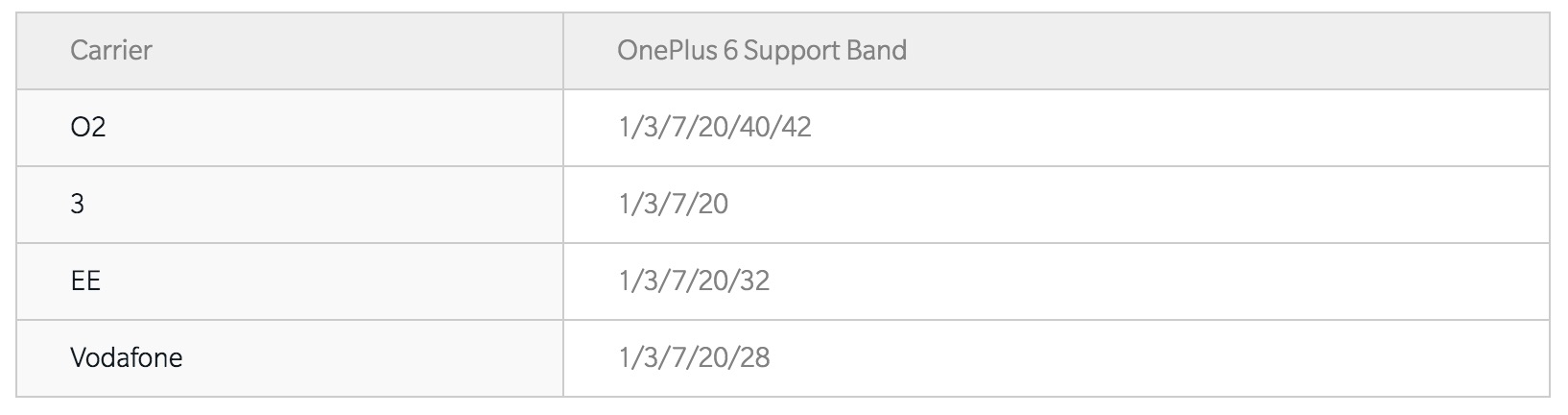Screen dimensions: 1568x415
Task: Click the number 20 in EE's bands
Action: (711, 281)
